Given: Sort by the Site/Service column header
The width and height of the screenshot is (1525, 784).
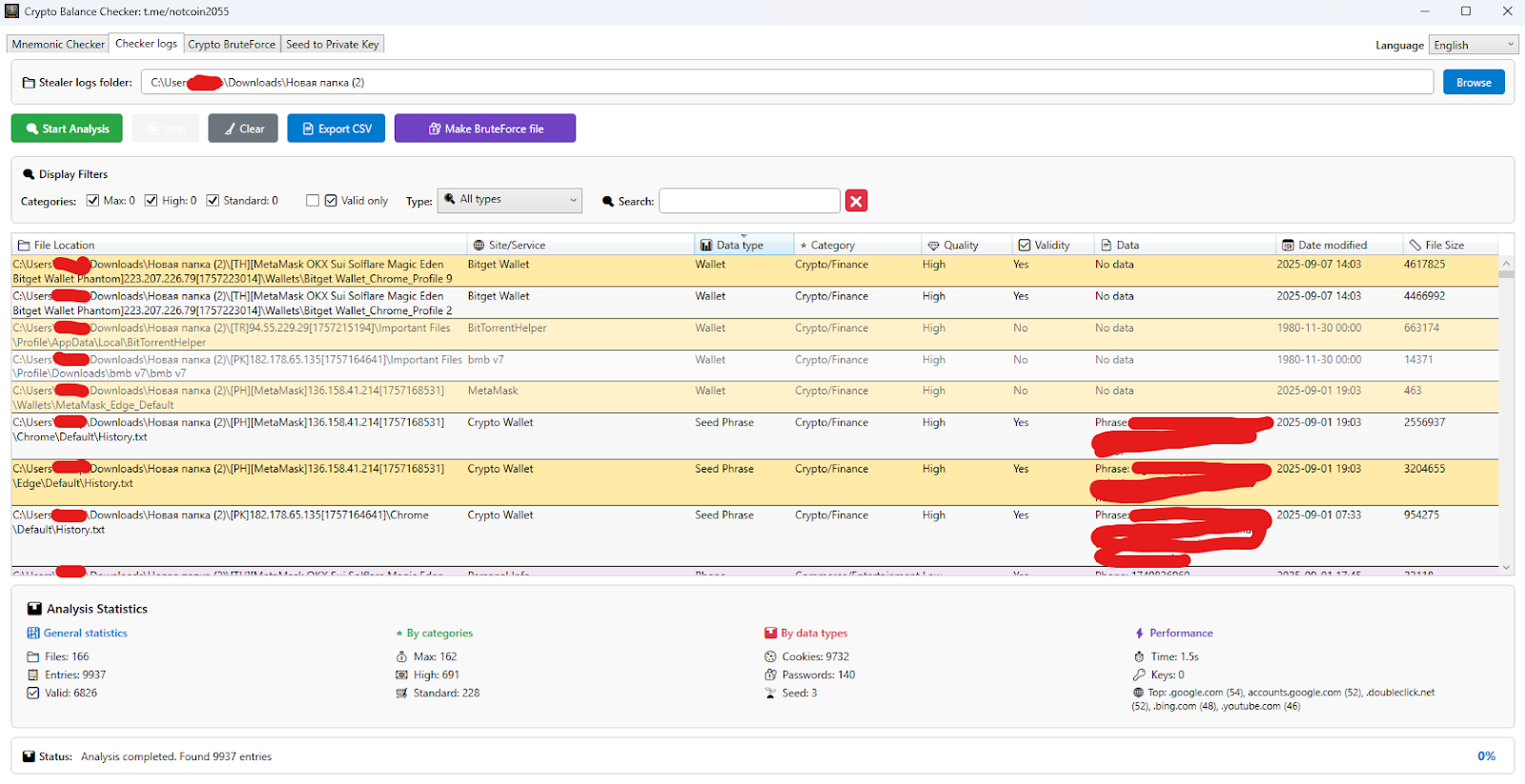Looking at the screenshot, I should coord(517,245).
